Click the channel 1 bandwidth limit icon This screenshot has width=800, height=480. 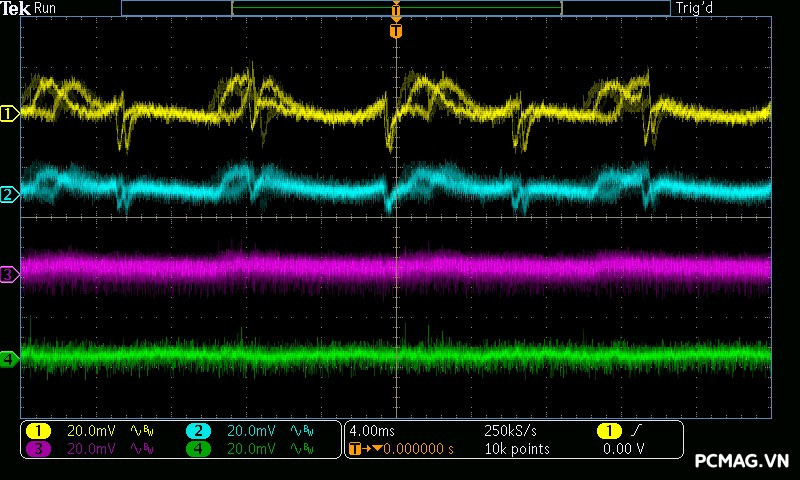139,430
